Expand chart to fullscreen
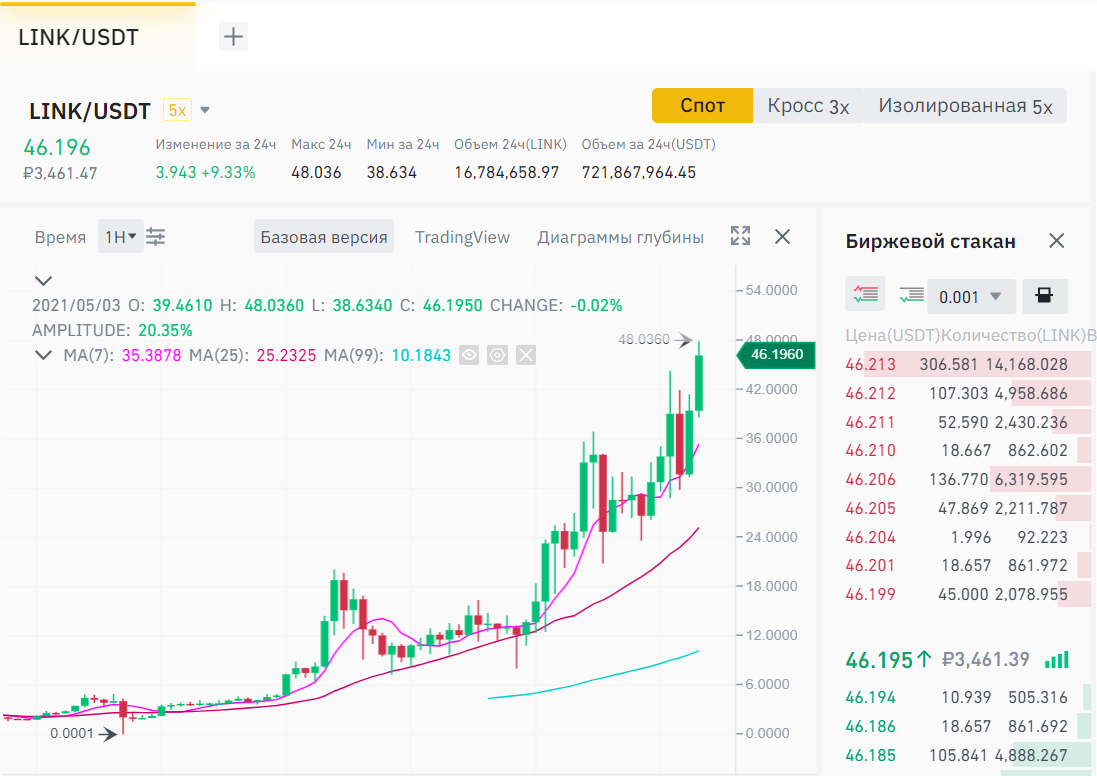Viewport: 1097px width, 776px height. 740,237
